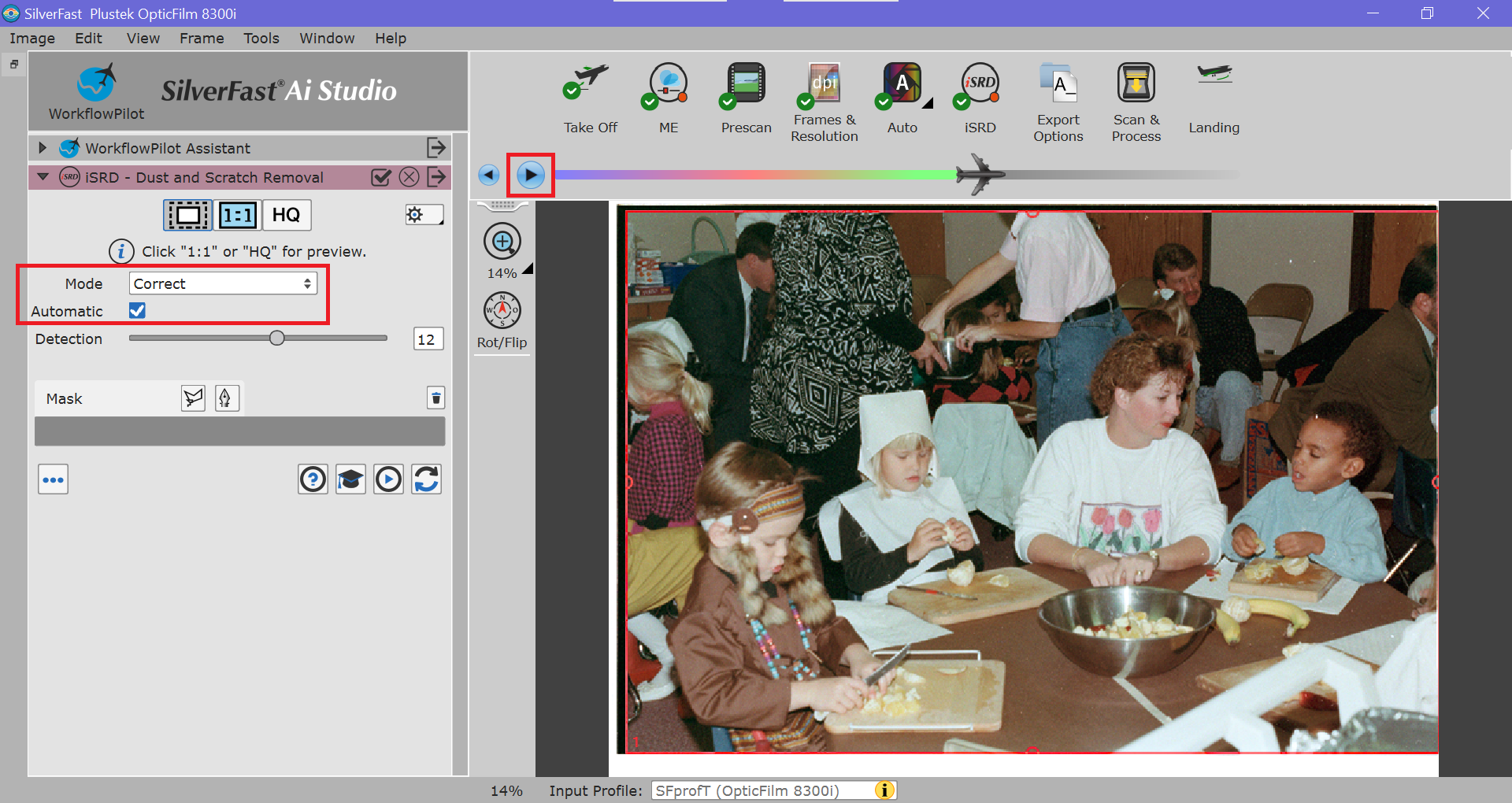Click the toolbar grip handle above zoom tool
This screenshot has width=1512, height=803.
[x=502, y=206]
